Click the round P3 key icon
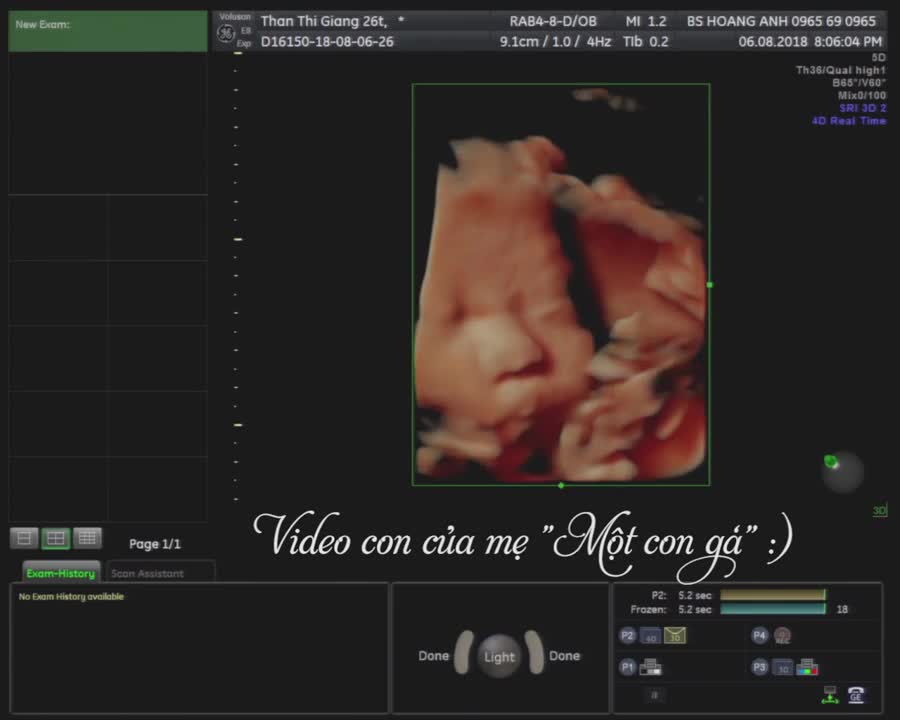Screen dimensions: 900x720 pos(759,667)
